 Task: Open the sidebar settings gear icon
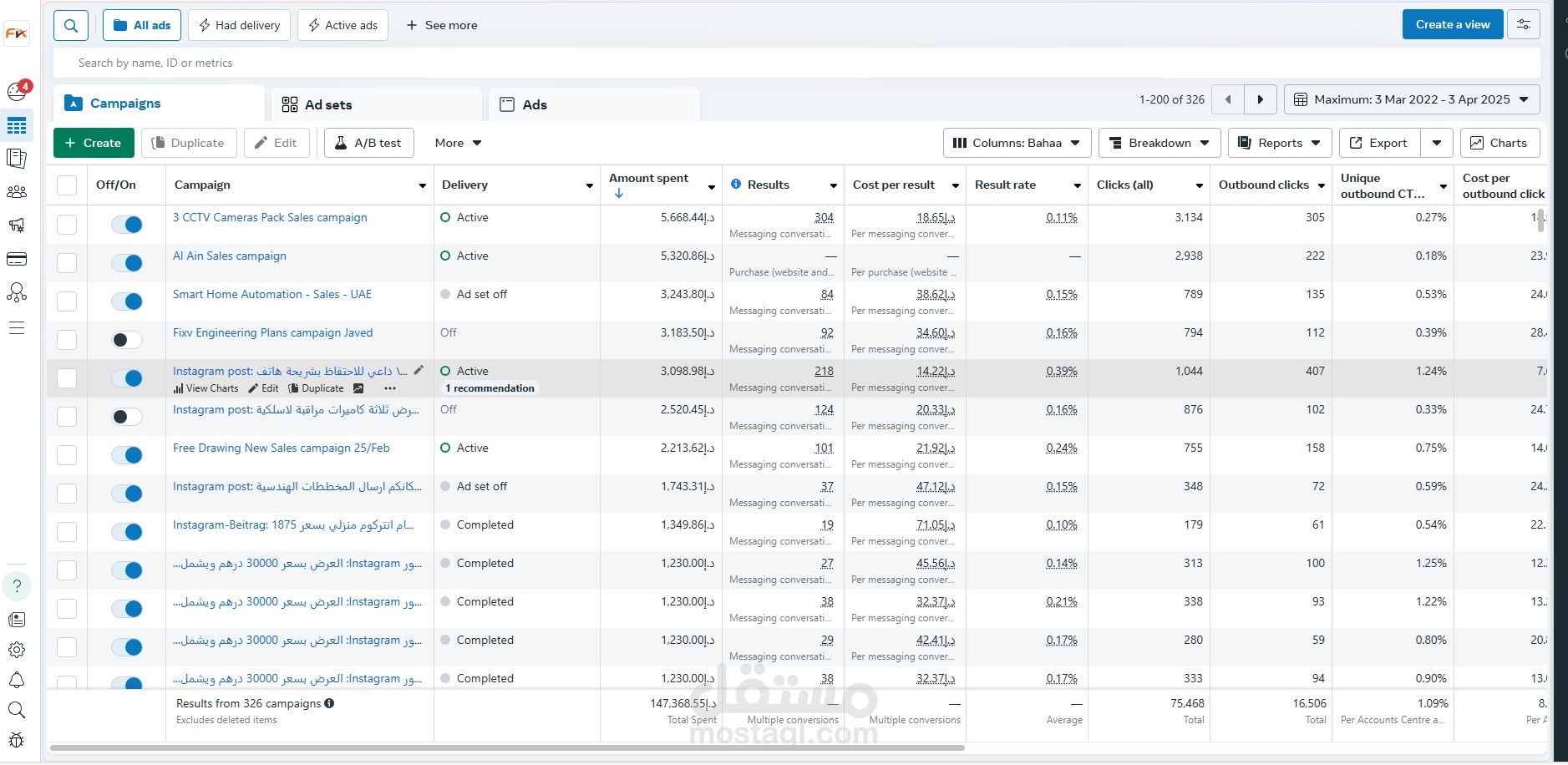(17, 650)
